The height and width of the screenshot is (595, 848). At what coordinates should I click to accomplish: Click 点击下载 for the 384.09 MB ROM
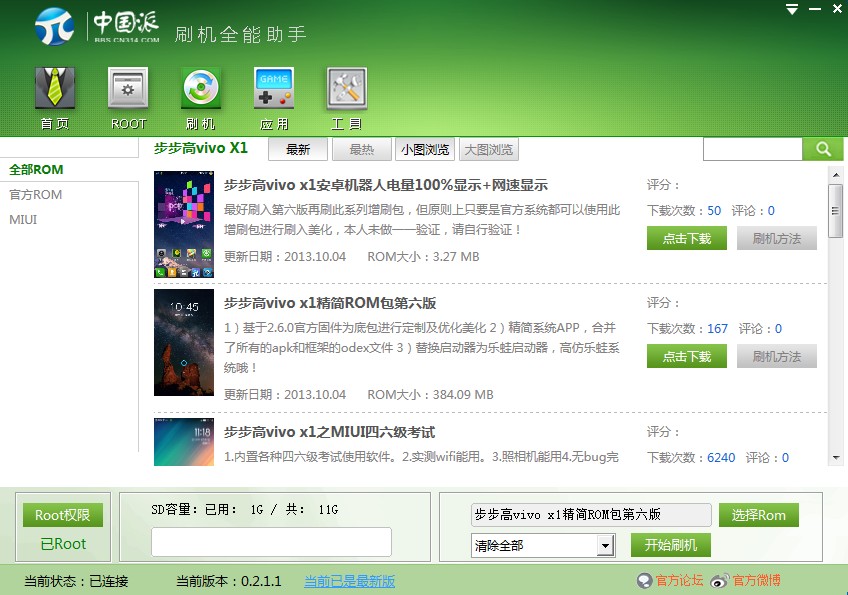click(x=687, y=356)
